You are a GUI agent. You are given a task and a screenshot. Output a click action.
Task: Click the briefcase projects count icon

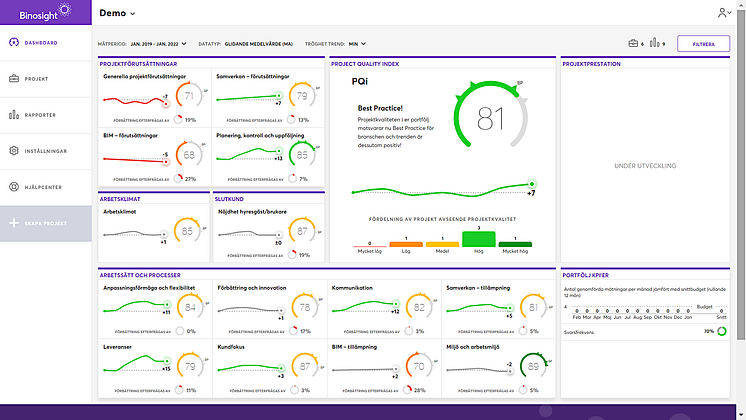pos(633,43)
